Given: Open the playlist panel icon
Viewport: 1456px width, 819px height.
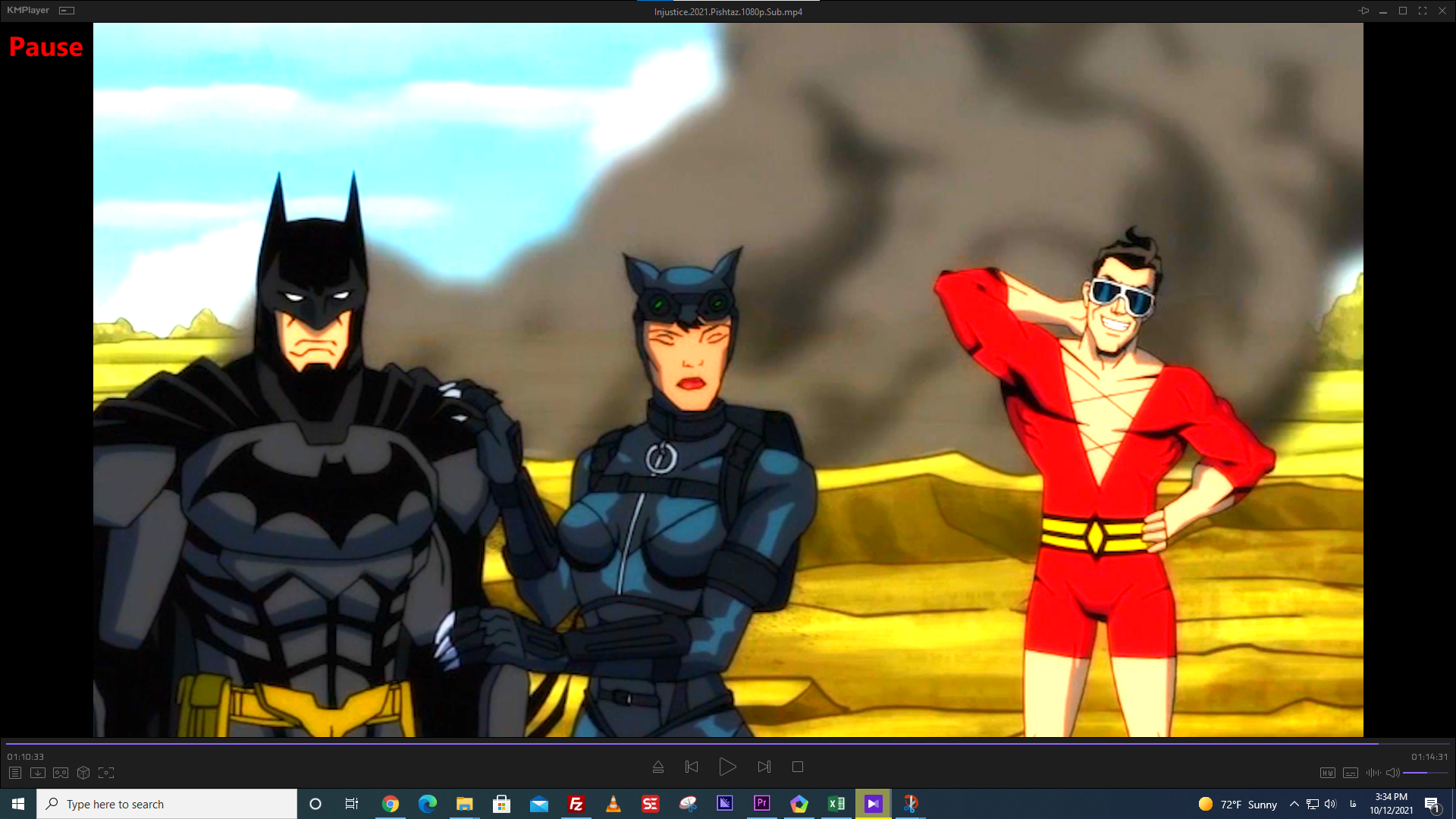Looking at the screenshot, I should click(15, 773).
